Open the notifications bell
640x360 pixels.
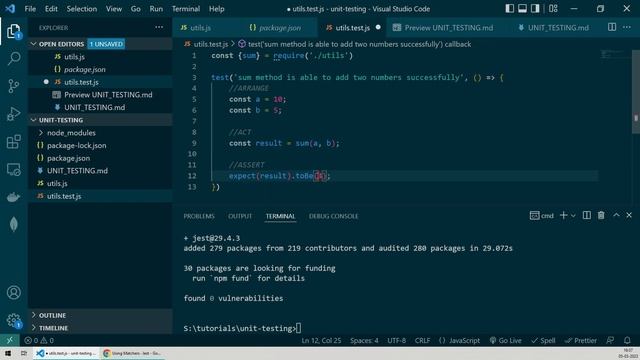[x=627, y=340]
